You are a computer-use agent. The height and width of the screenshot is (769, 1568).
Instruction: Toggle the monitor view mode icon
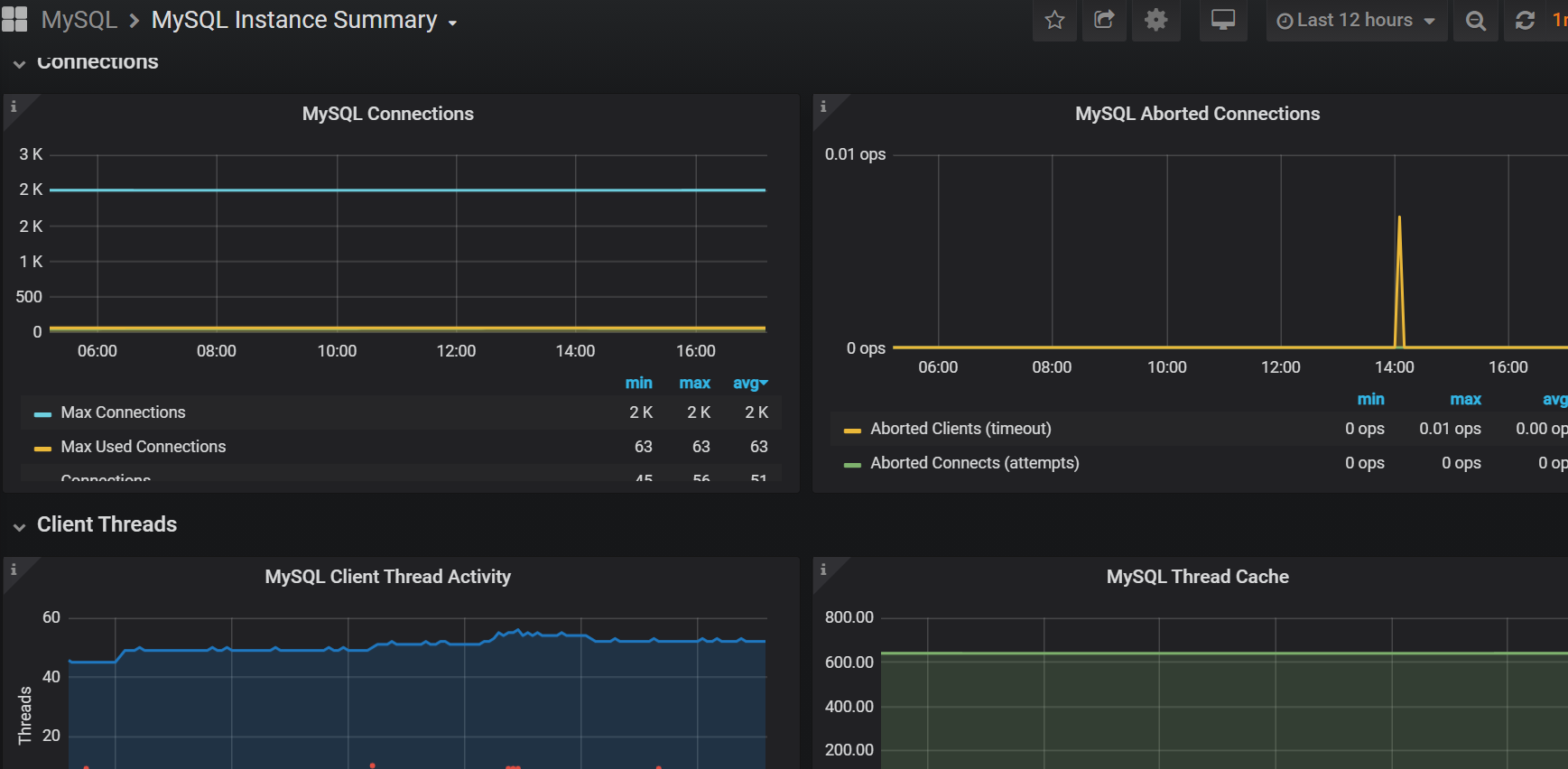pyautogui.click(x=1223, y=20)
